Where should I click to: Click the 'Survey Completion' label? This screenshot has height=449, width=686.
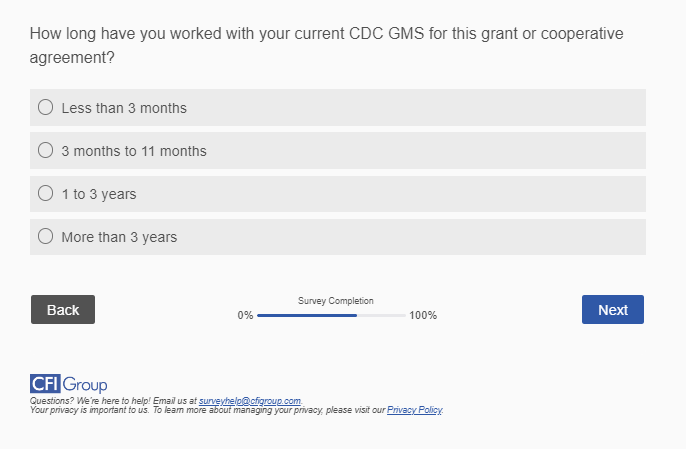[336, 300]
